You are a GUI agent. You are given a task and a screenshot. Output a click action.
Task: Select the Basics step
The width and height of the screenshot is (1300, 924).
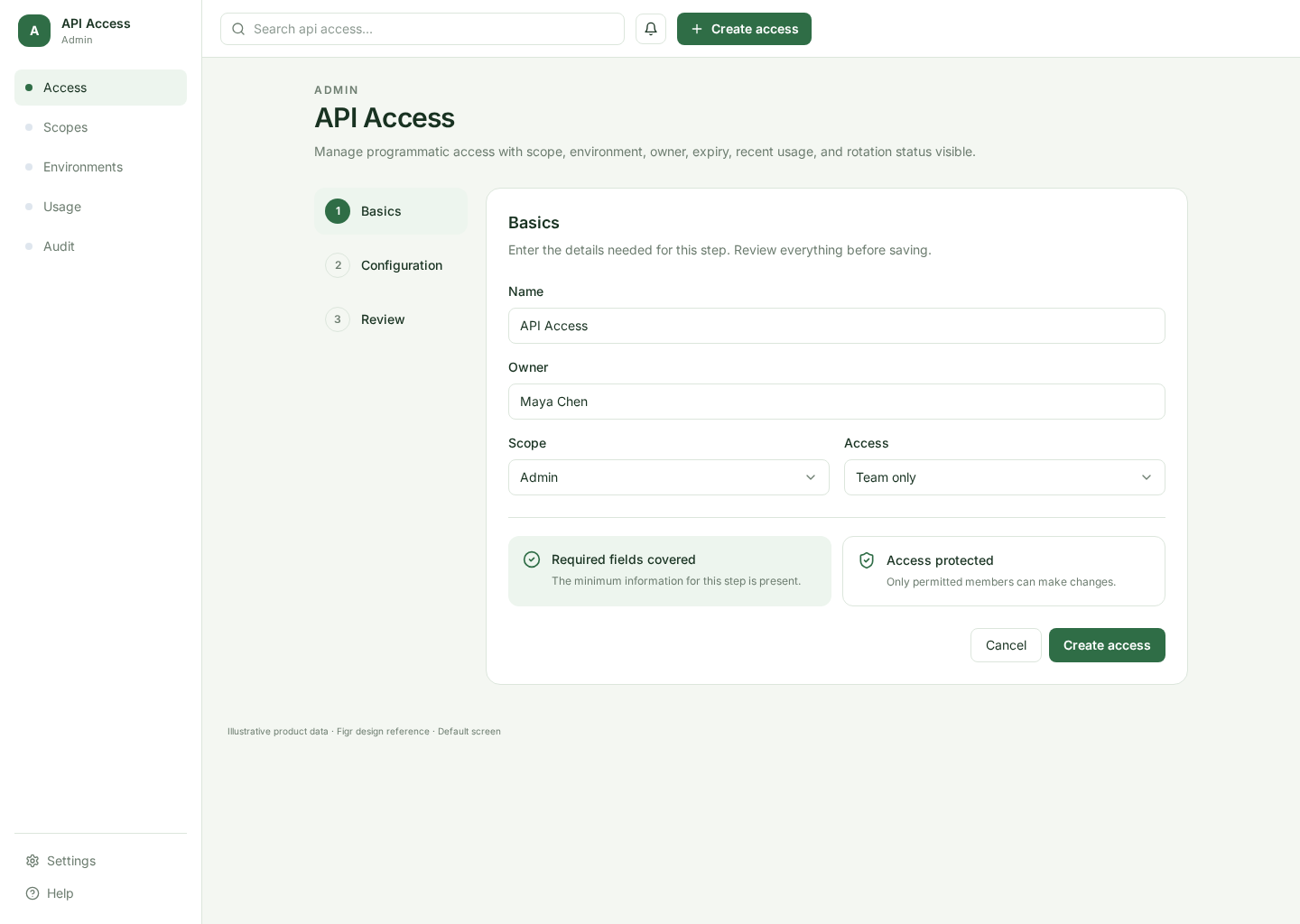[x=391, y=211]
